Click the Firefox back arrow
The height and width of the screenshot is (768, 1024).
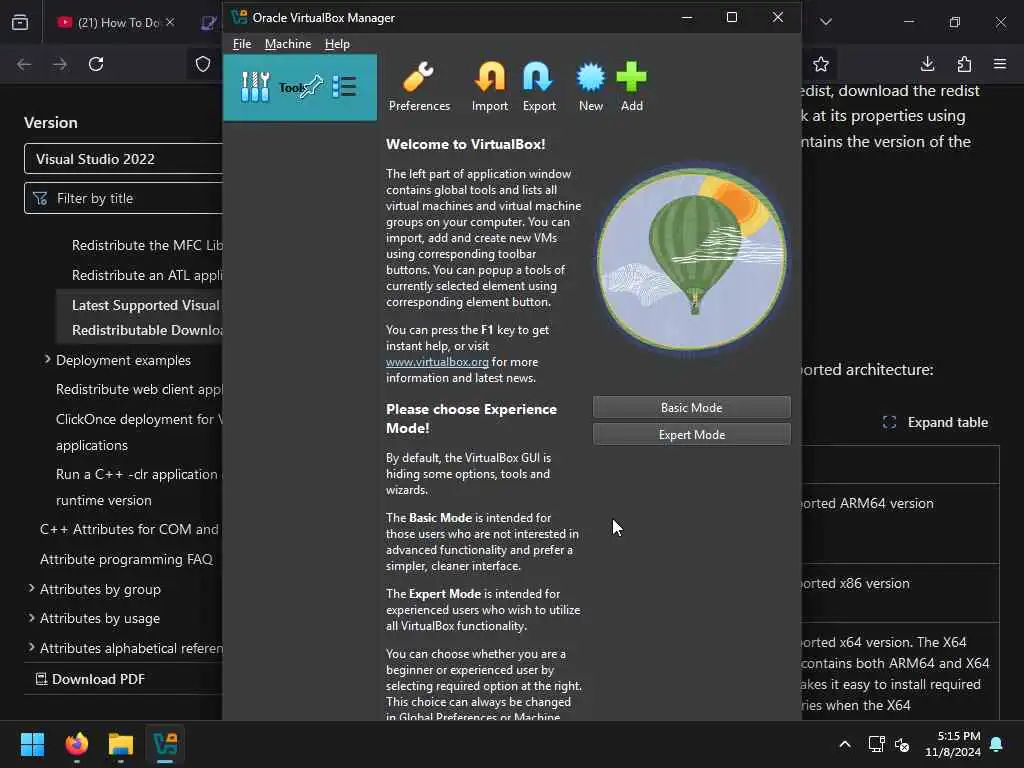pyautogui.click(x=24, y=64)
